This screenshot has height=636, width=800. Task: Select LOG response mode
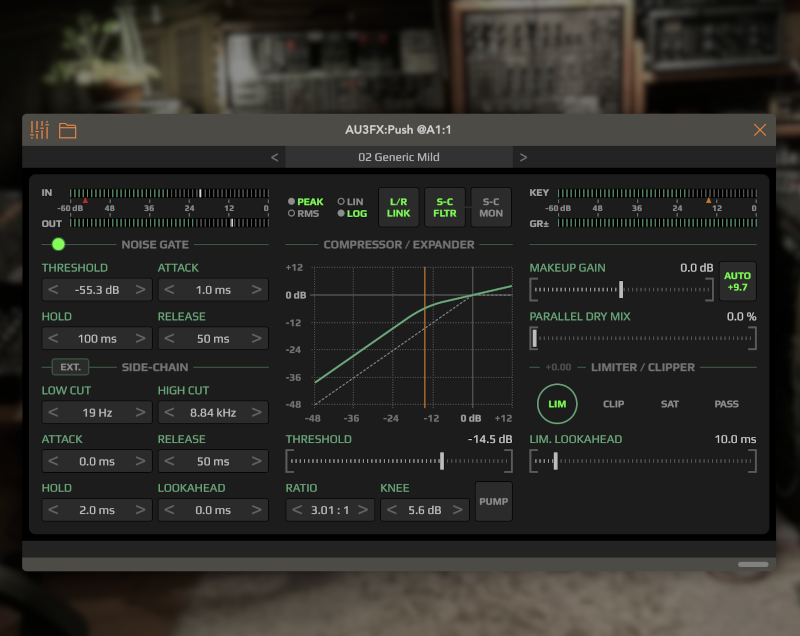[x=353, y=213]
